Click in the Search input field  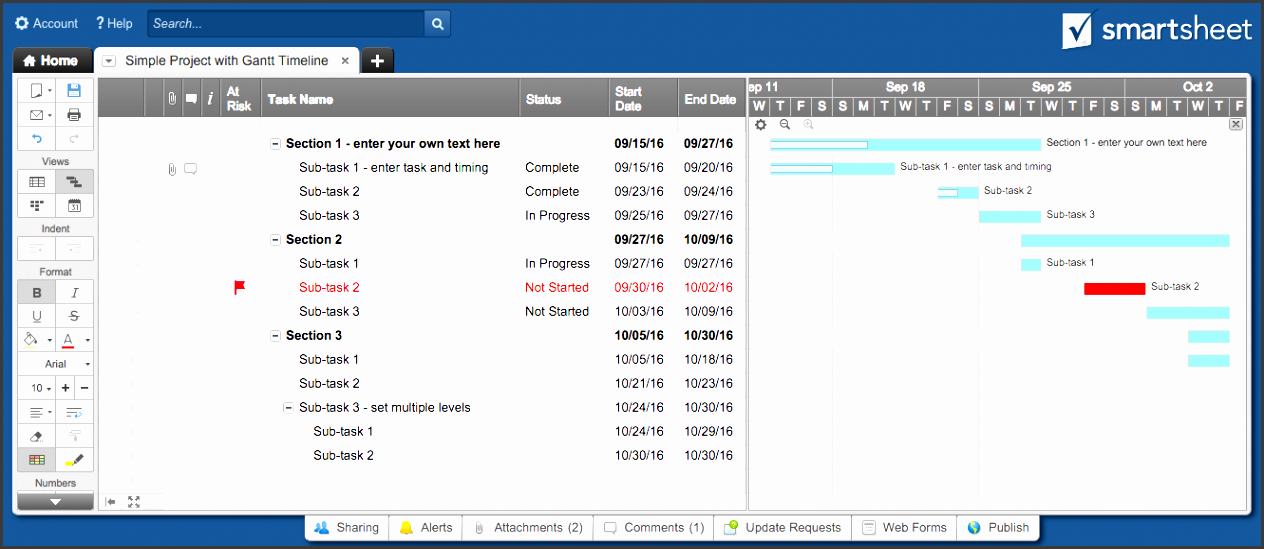pyautogui.click(x=286, y=23)
